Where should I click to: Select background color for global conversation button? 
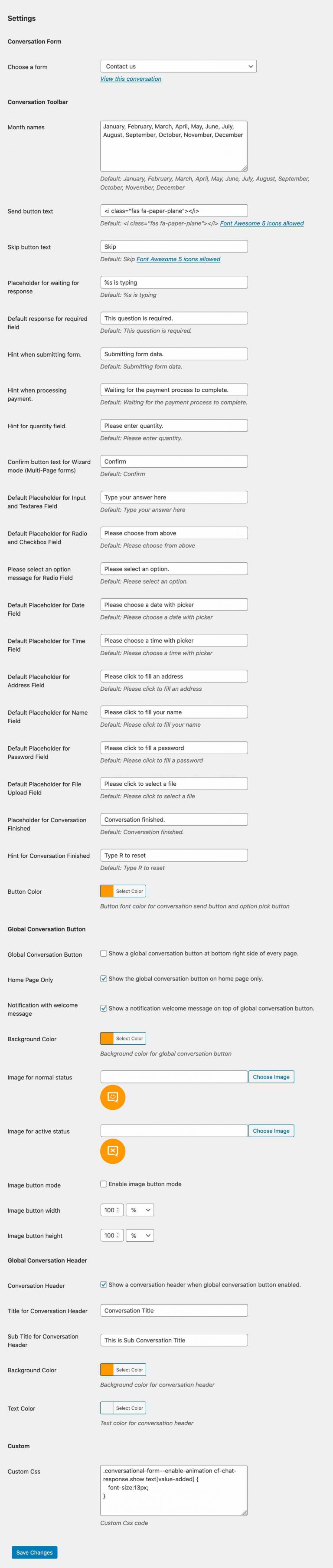[122, 1038]
